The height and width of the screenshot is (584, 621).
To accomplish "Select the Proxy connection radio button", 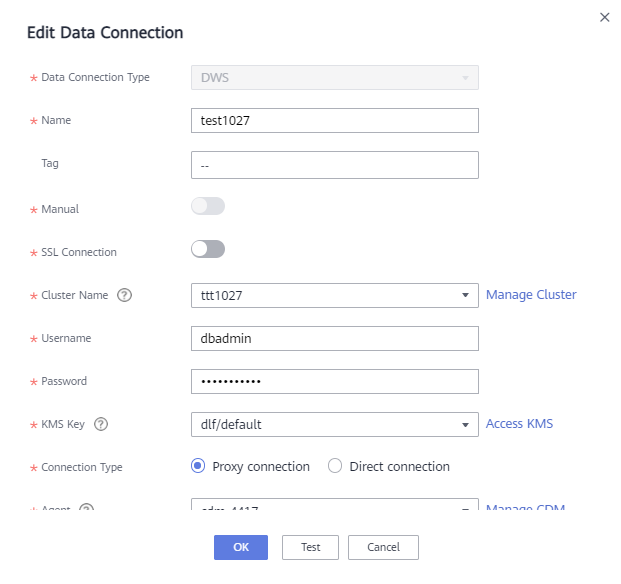I will [198, 466].
